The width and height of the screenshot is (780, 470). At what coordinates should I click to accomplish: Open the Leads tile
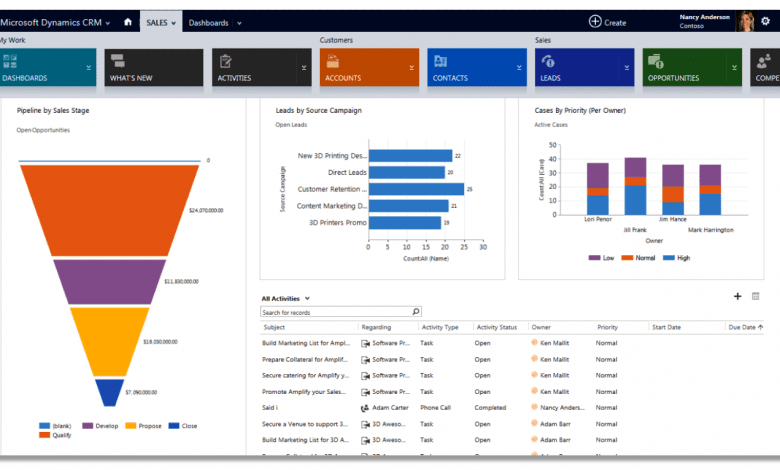[x=585, y=67]
